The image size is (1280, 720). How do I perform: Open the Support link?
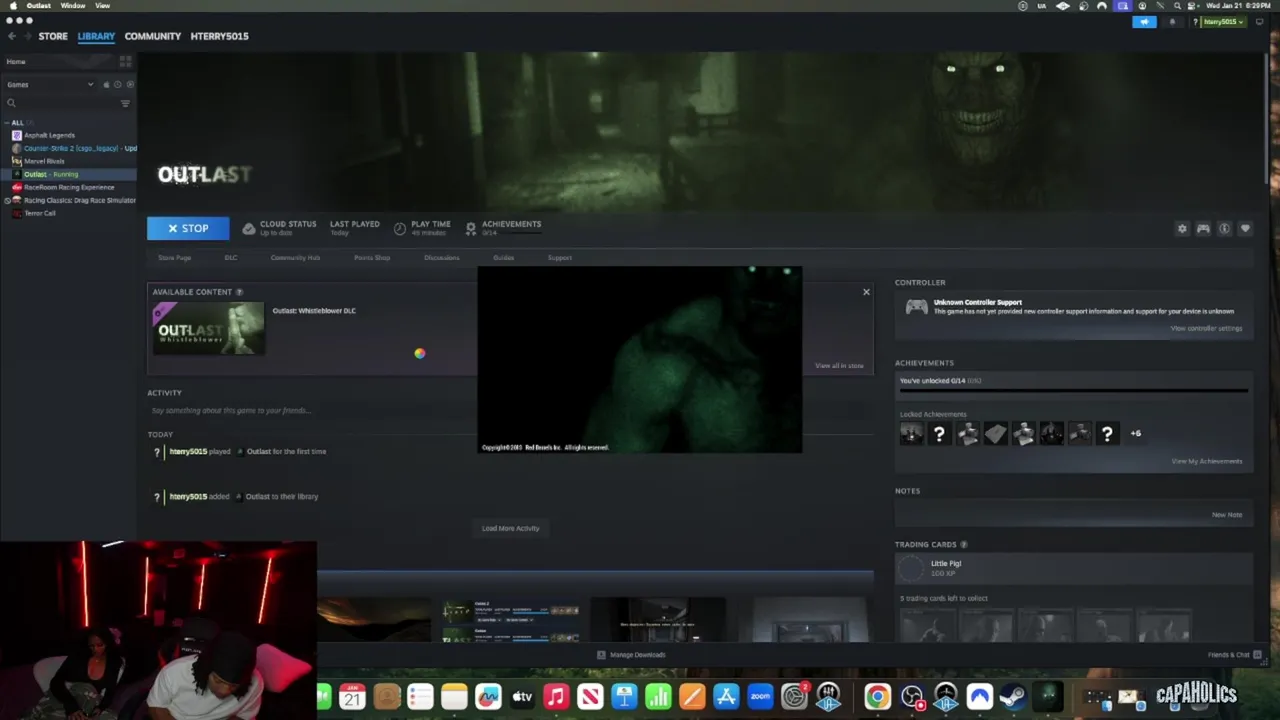pos(559,258)
